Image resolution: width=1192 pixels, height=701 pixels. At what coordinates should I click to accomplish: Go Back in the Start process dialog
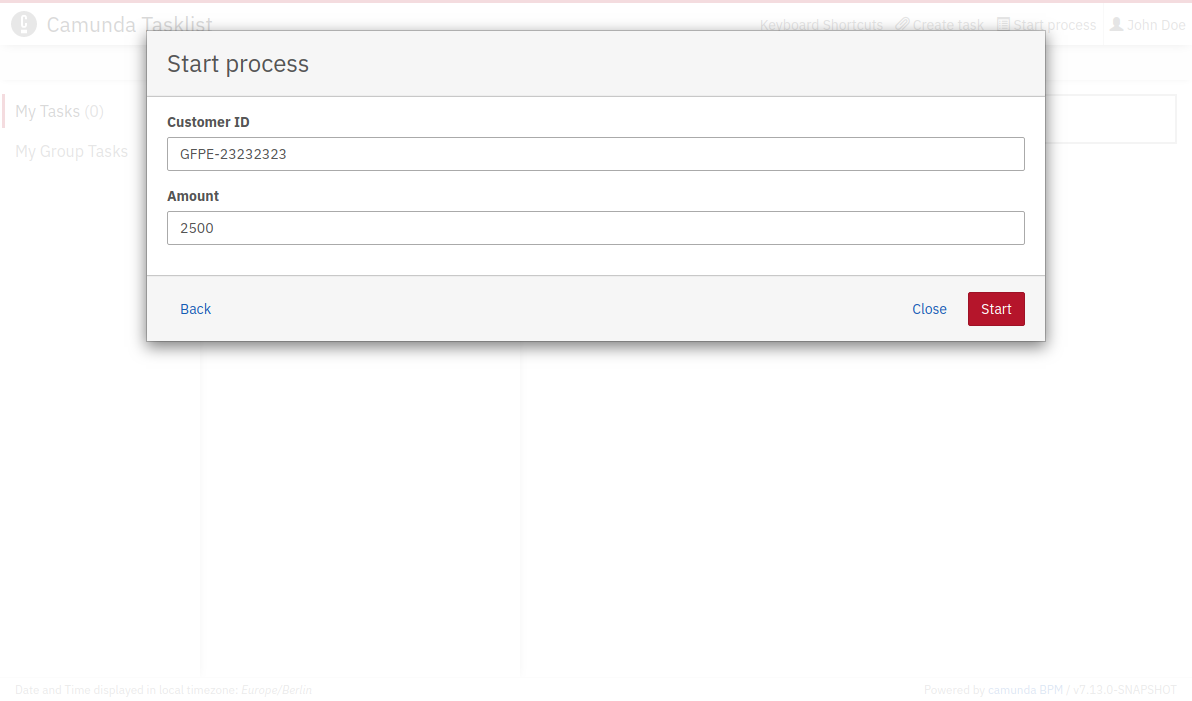(x=195, y=309)
